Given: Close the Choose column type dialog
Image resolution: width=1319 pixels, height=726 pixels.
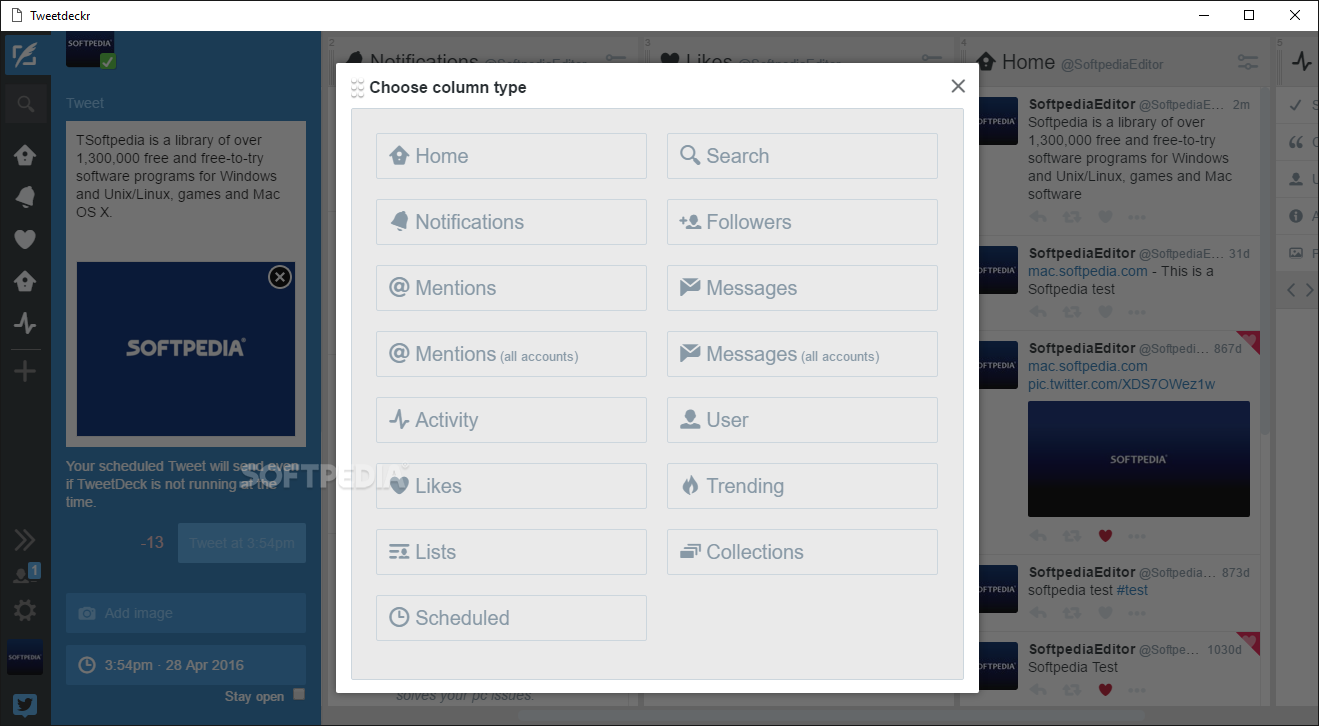Looking at the screenshot, I should coord(958,86).
